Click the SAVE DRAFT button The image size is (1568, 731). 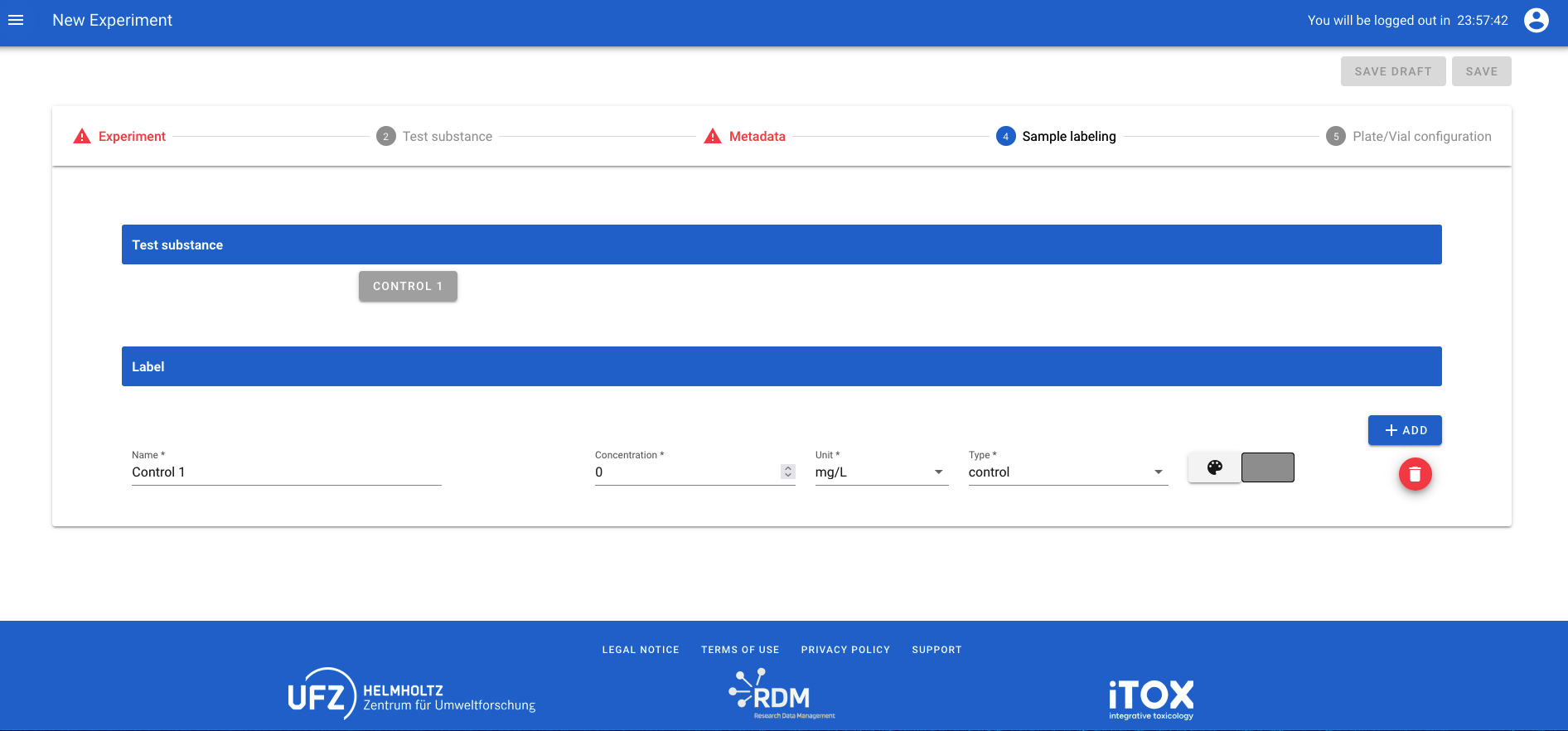[x=1392, y=71]
